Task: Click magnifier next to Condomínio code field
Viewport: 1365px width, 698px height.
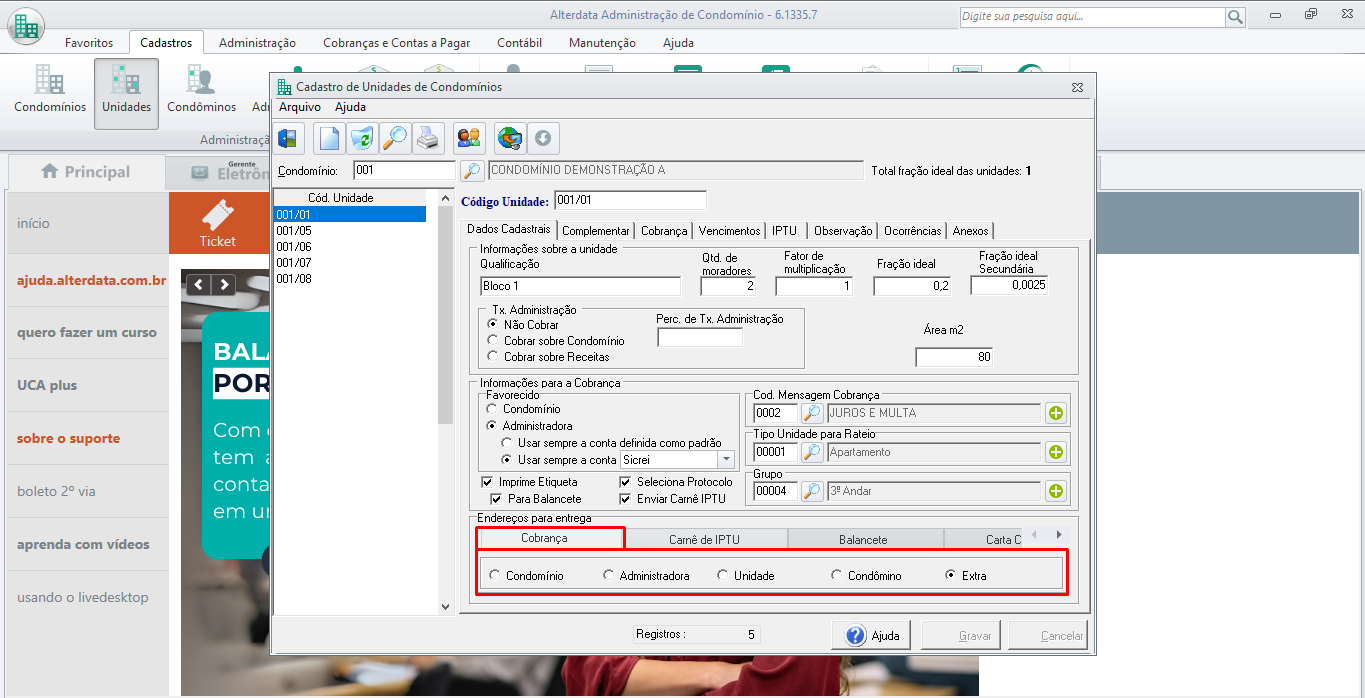Action: (472, 171)
